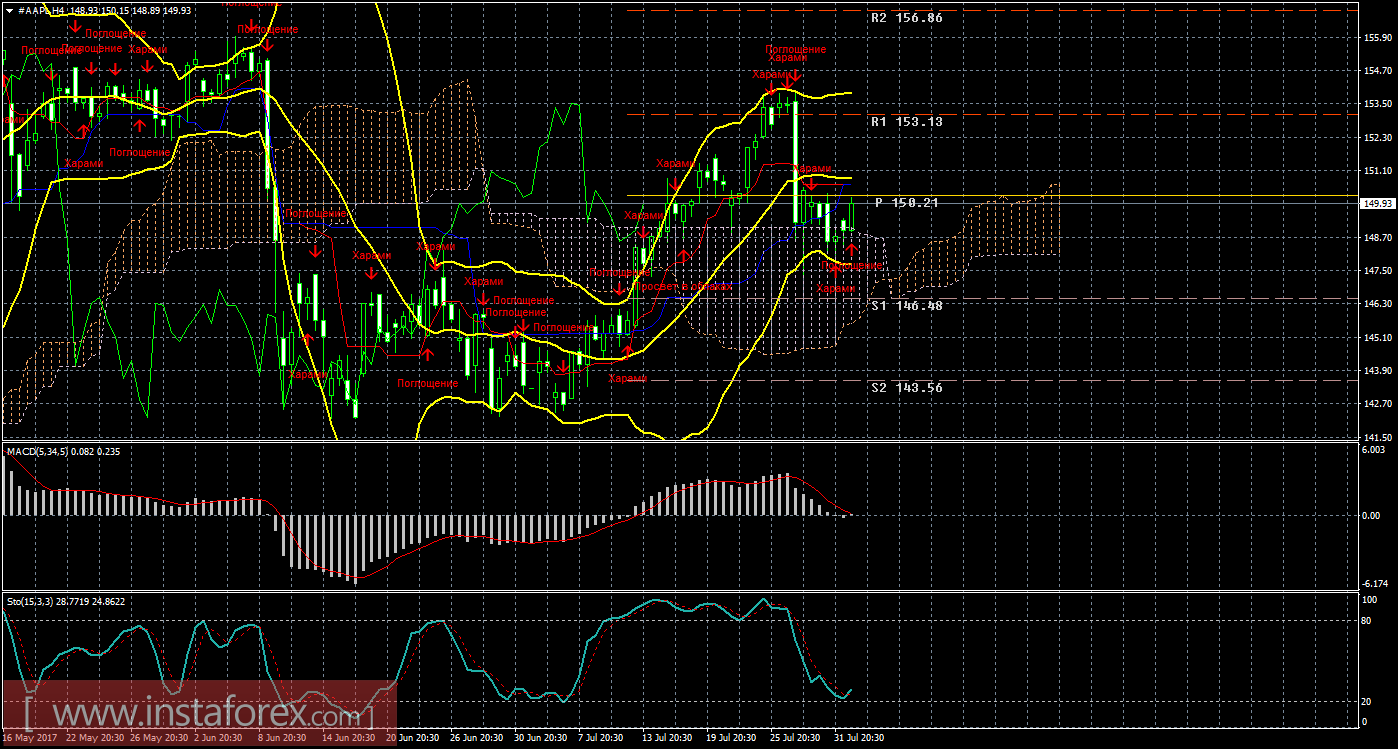Select the R1 153.13 resistance label

click(906, 121)
